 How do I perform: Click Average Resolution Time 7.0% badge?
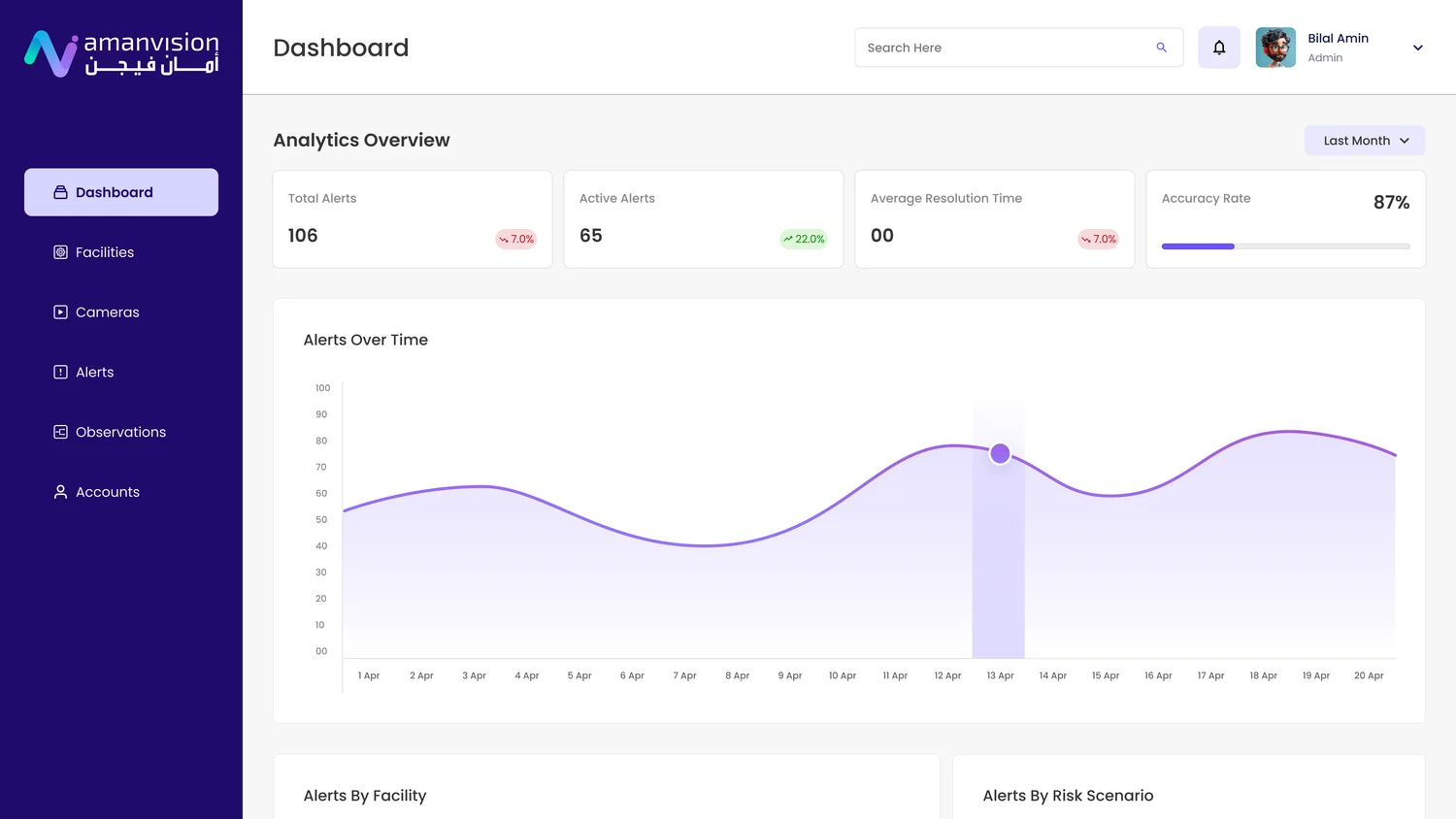(x=1099, y=239)
